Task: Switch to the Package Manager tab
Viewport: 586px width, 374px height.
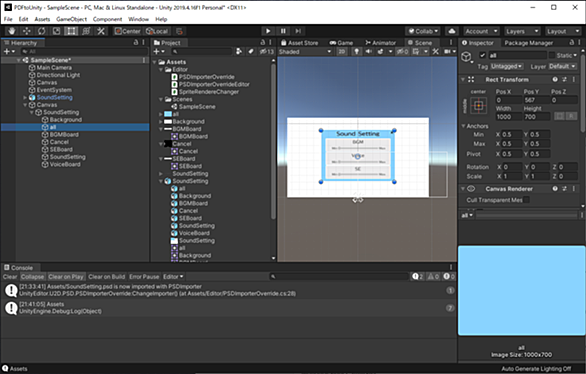Action: [528, 43]
